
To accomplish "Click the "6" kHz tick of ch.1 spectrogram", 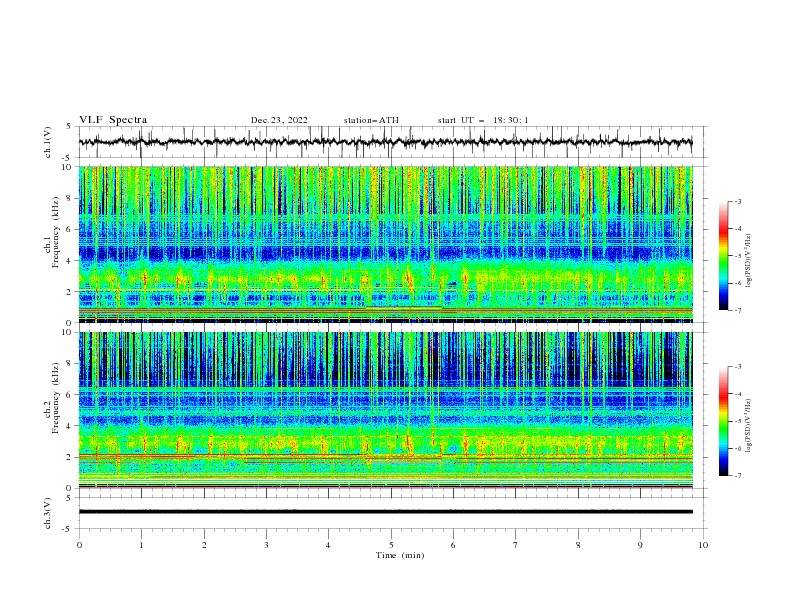I will 70,230.
